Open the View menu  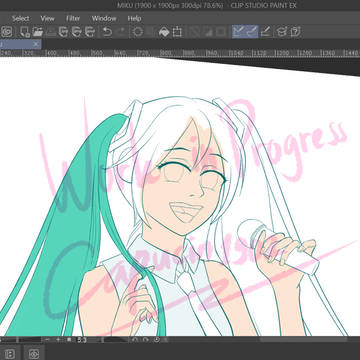click(x=47, y=19)
